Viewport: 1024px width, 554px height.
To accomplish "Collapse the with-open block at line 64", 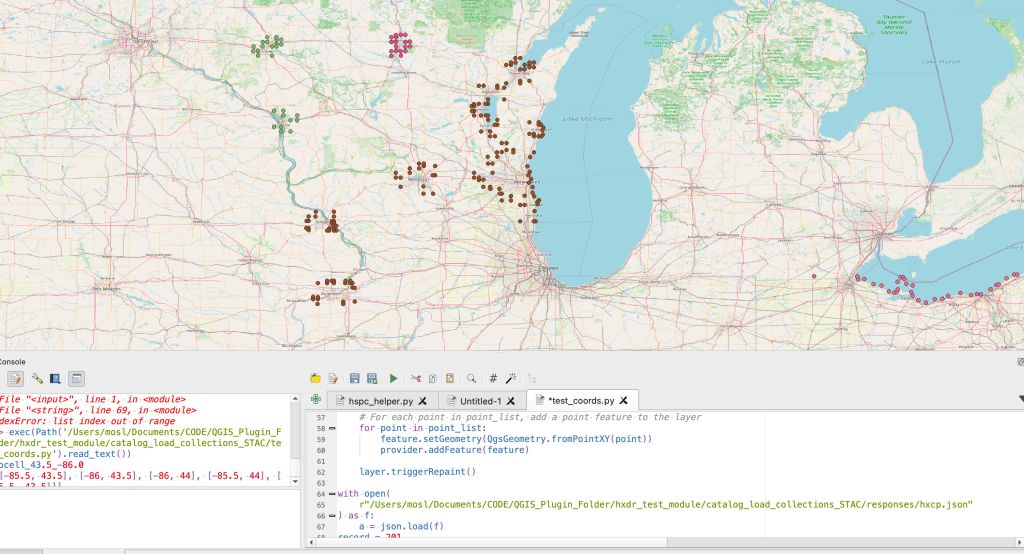I will (x=332, y=493).
